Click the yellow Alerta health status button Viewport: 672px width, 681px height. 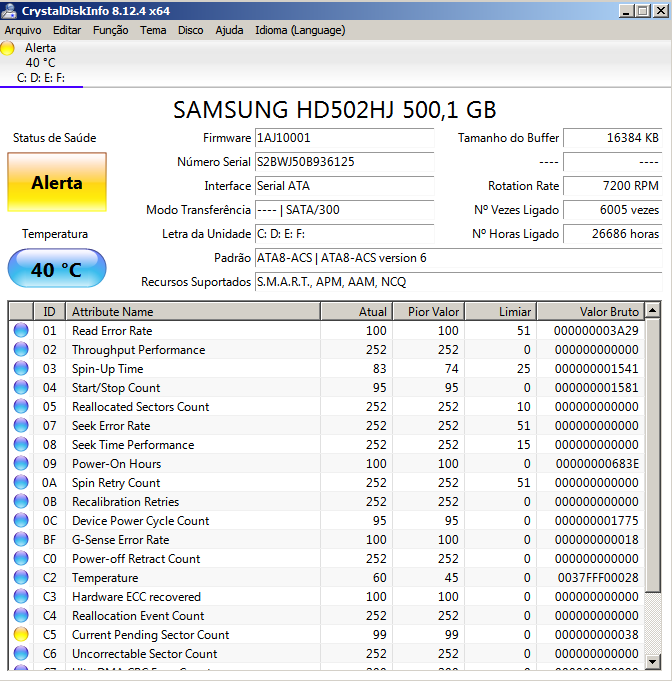point(57,182)
